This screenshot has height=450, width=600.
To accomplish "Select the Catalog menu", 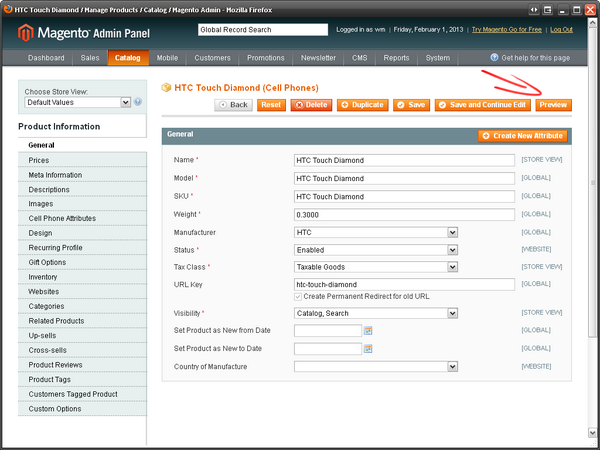I will (128, 58).
